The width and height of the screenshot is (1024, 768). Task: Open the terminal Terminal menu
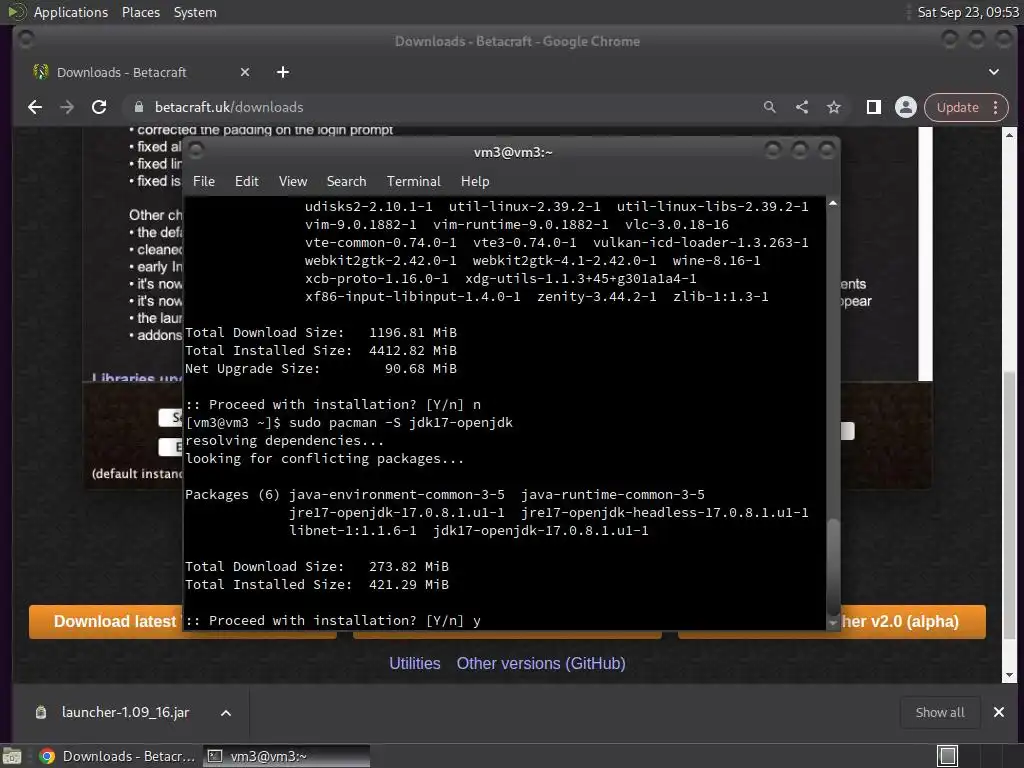pyautogui.click(x=413, y=182)
